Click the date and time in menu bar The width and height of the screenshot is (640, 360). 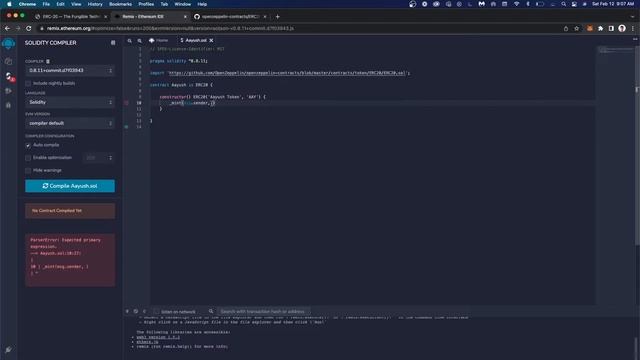[x=613, y=4]
